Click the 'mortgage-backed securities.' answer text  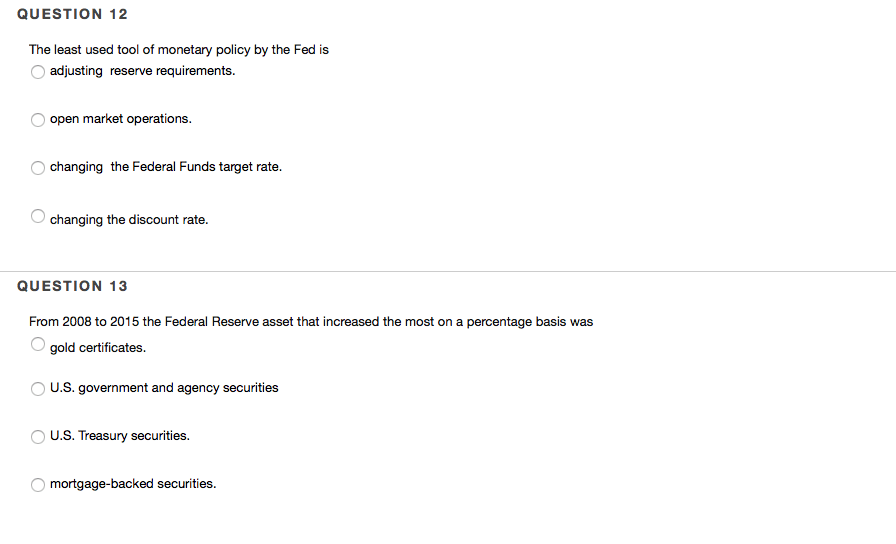pyautogui.click(x=132, y=484)
